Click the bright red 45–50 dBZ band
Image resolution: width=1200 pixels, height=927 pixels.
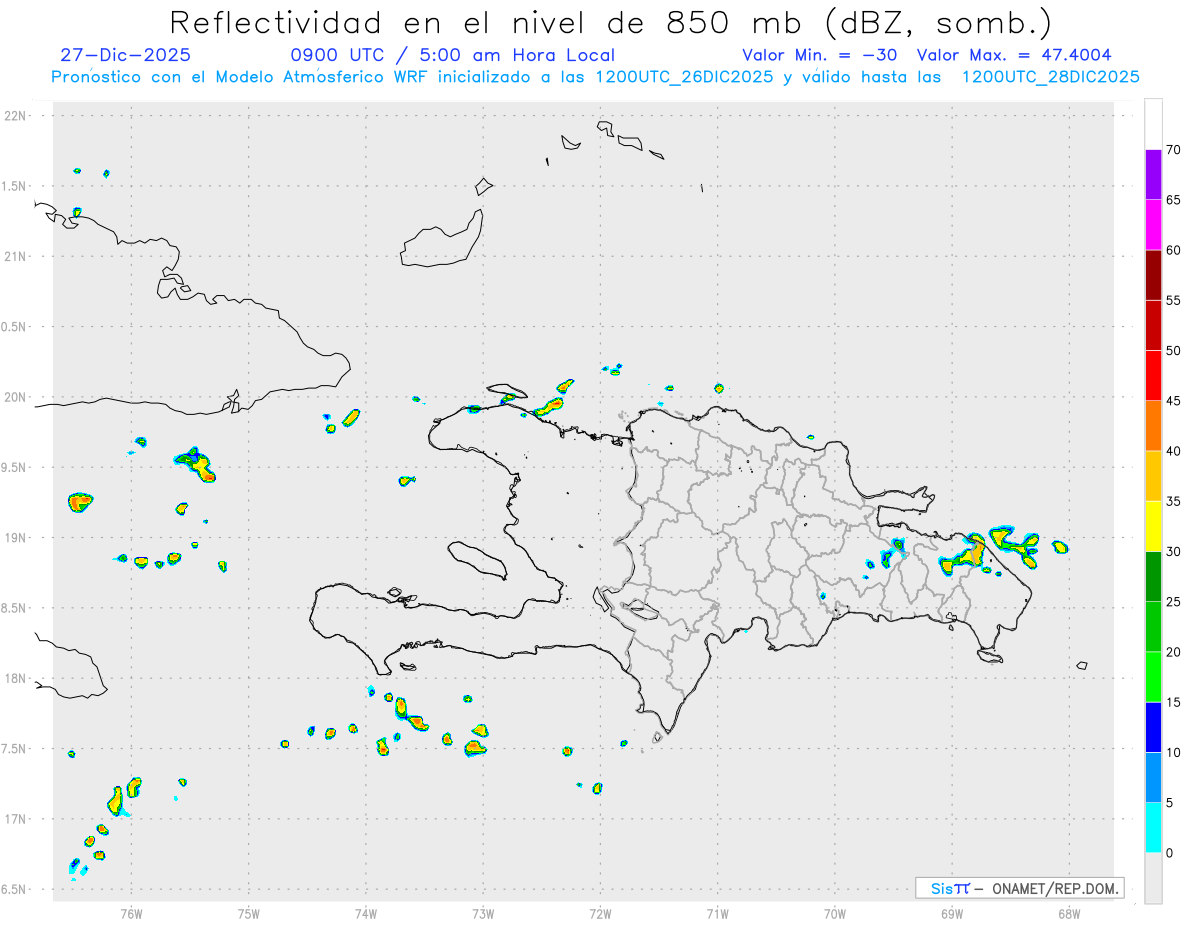1153,375
